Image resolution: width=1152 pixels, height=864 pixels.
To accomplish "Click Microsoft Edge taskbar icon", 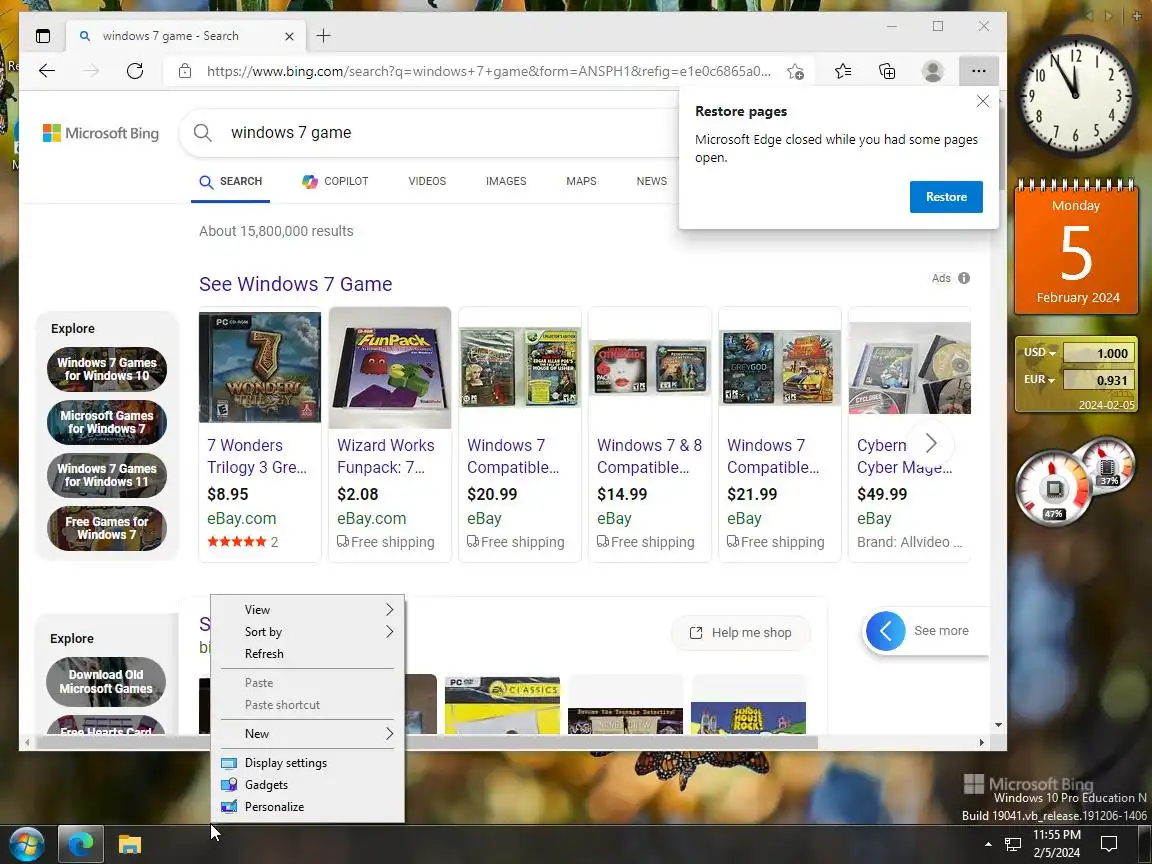I will [x=81, y=845].
